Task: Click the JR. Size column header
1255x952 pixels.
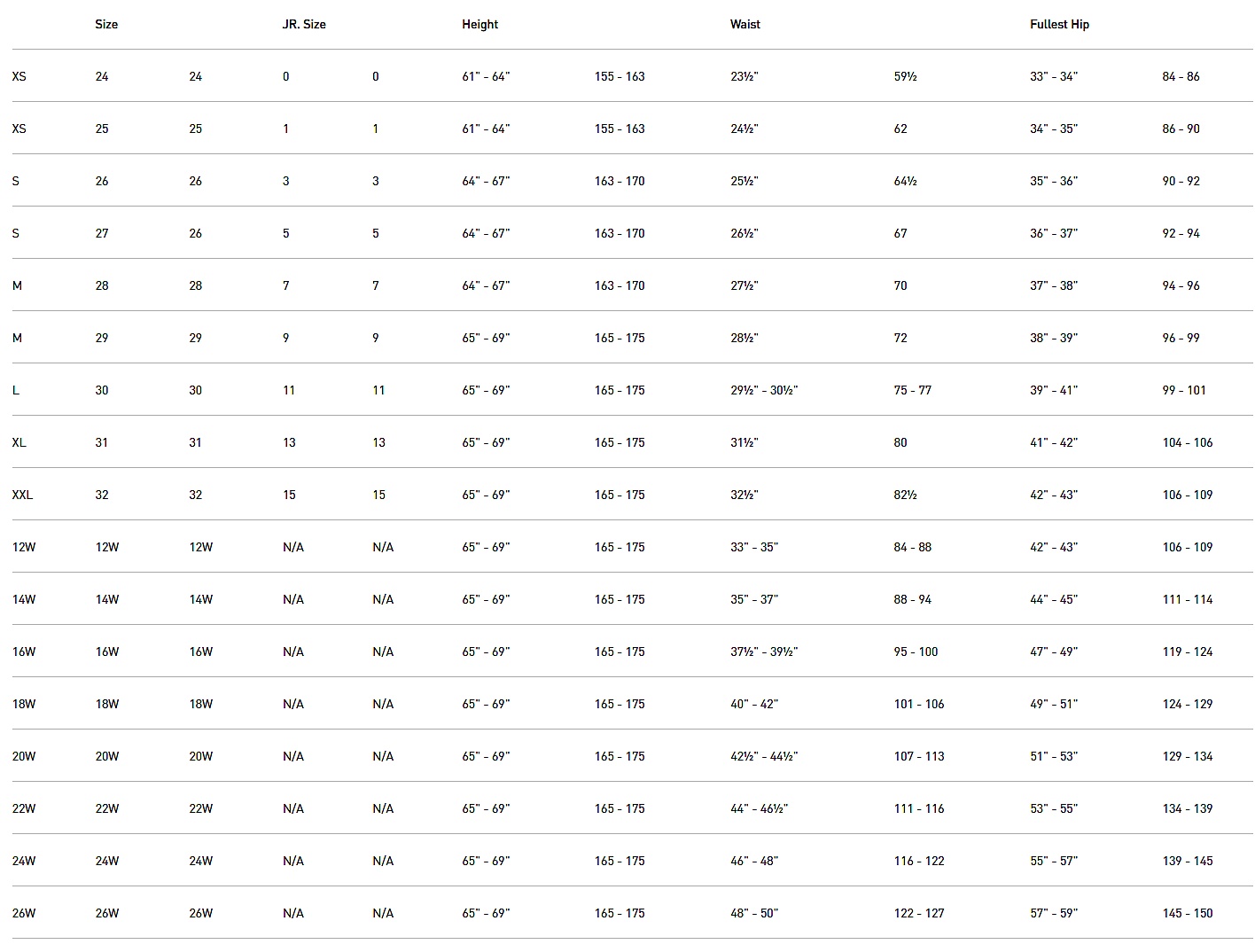Action: (304, 25)
